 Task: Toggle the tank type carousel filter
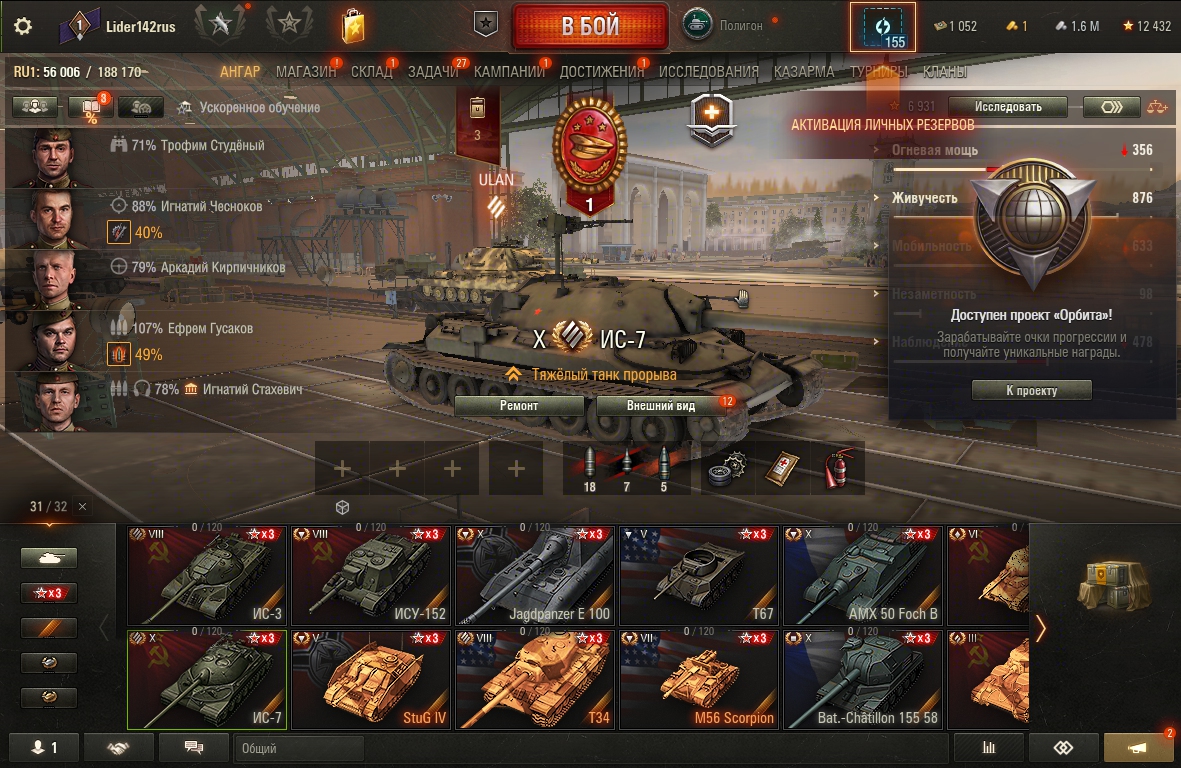(49, 558)
